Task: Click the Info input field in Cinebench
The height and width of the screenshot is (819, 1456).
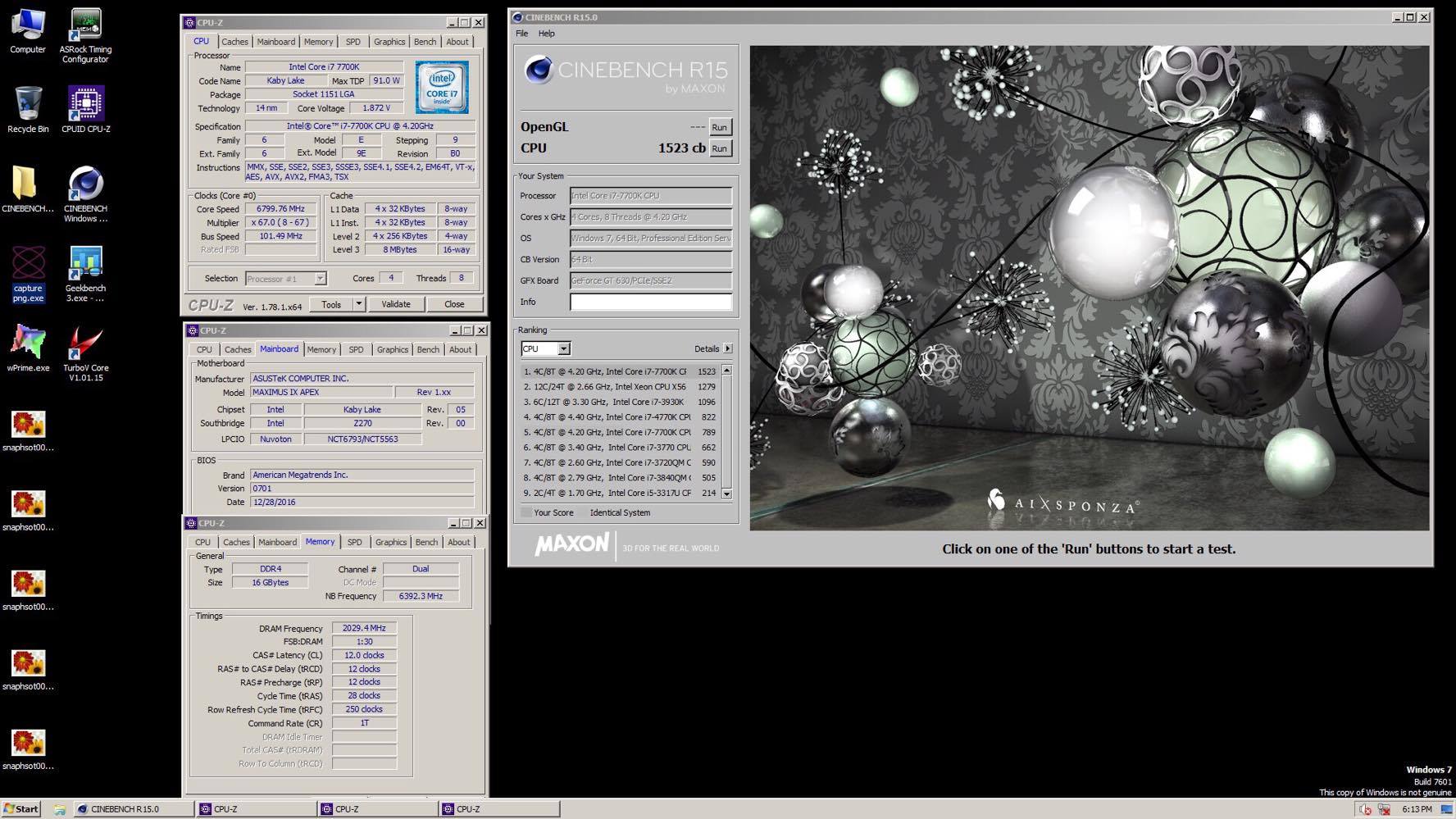Action: (651, 302)
